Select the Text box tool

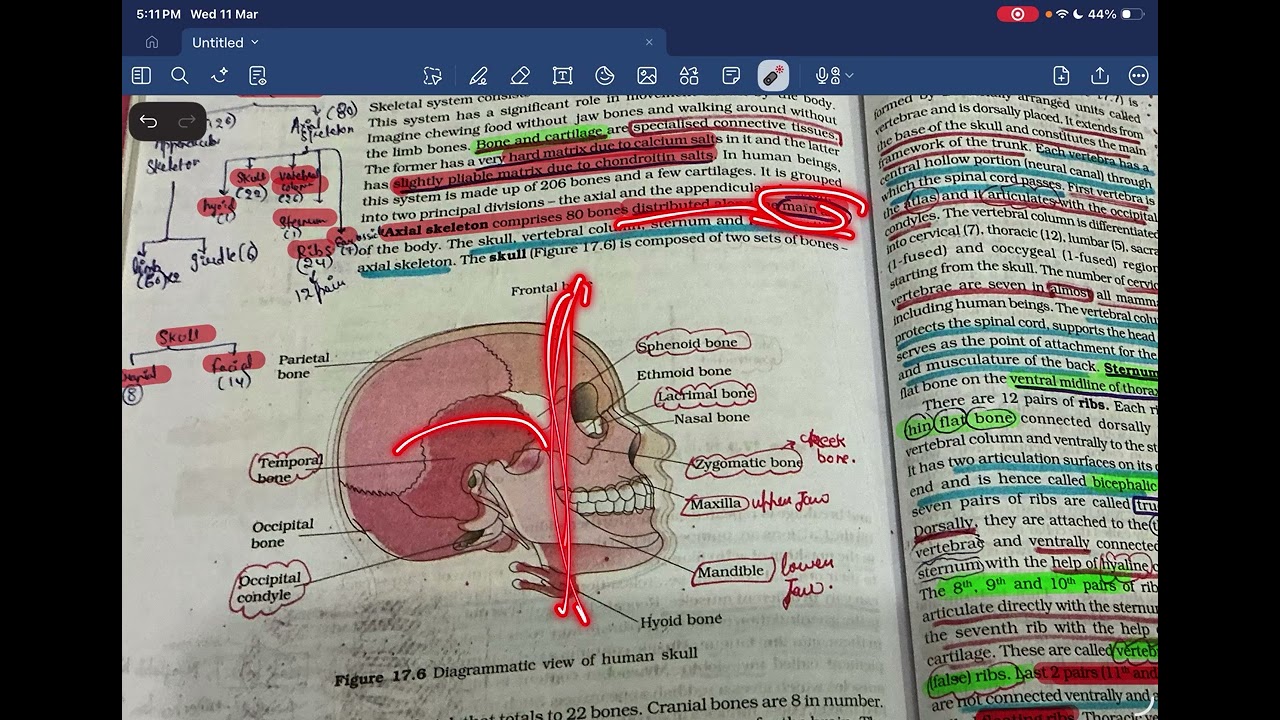[562, 76]
